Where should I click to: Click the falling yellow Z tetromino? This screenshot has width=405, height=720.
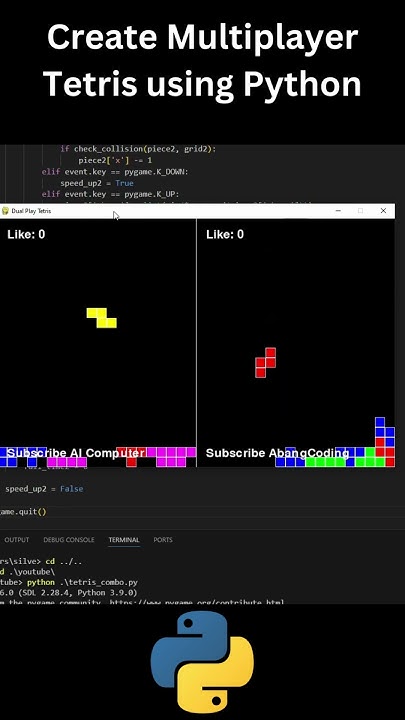point(101,318)
